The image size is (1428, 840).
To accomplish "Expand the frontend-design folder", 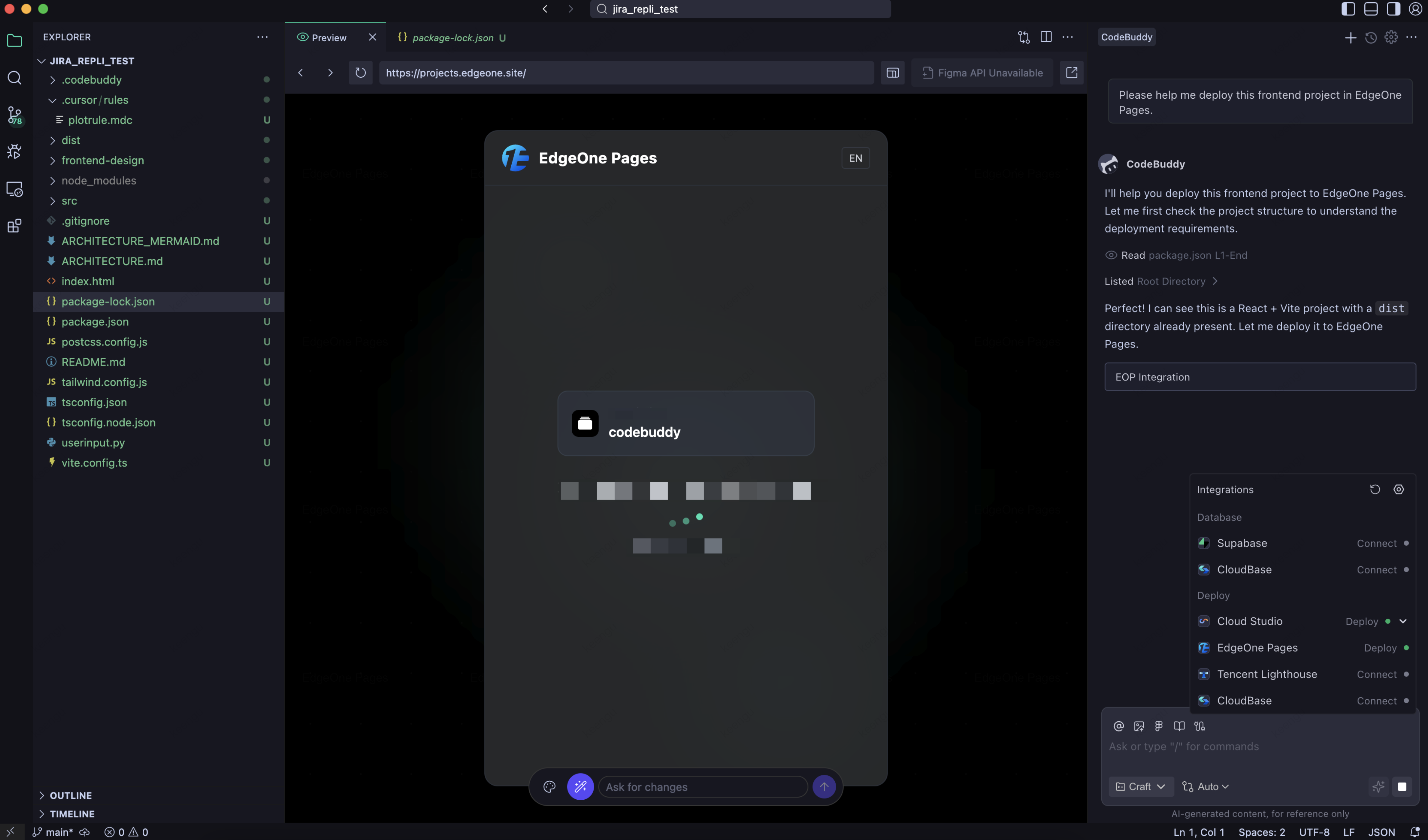I will (x=102, y=160).
